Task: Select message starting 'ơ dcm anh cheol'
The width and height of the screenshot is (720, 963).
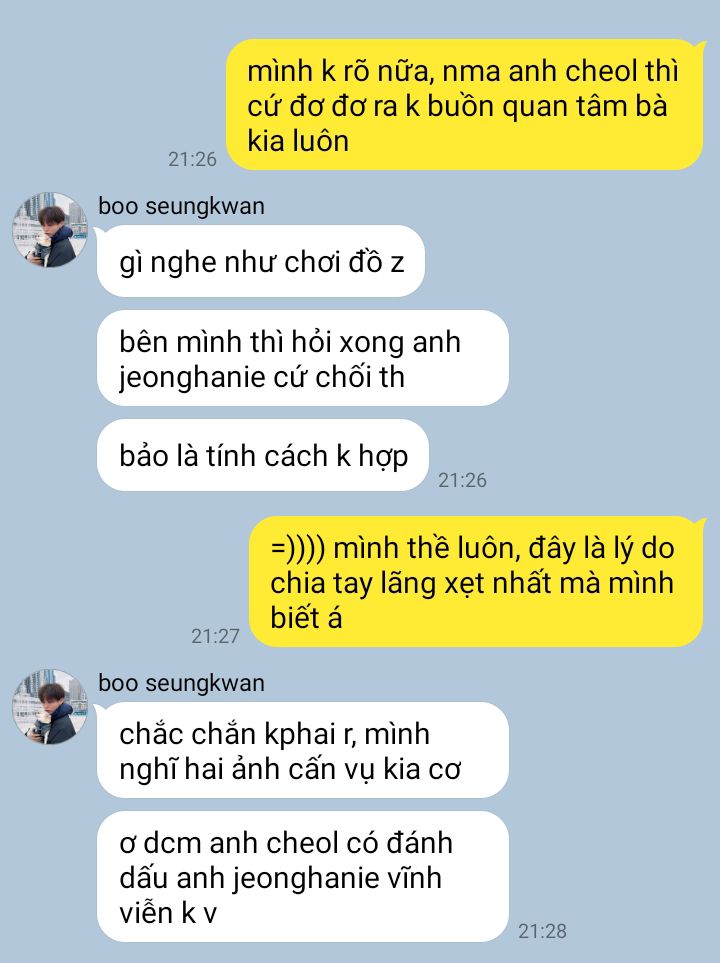Action: click(303, 876)
